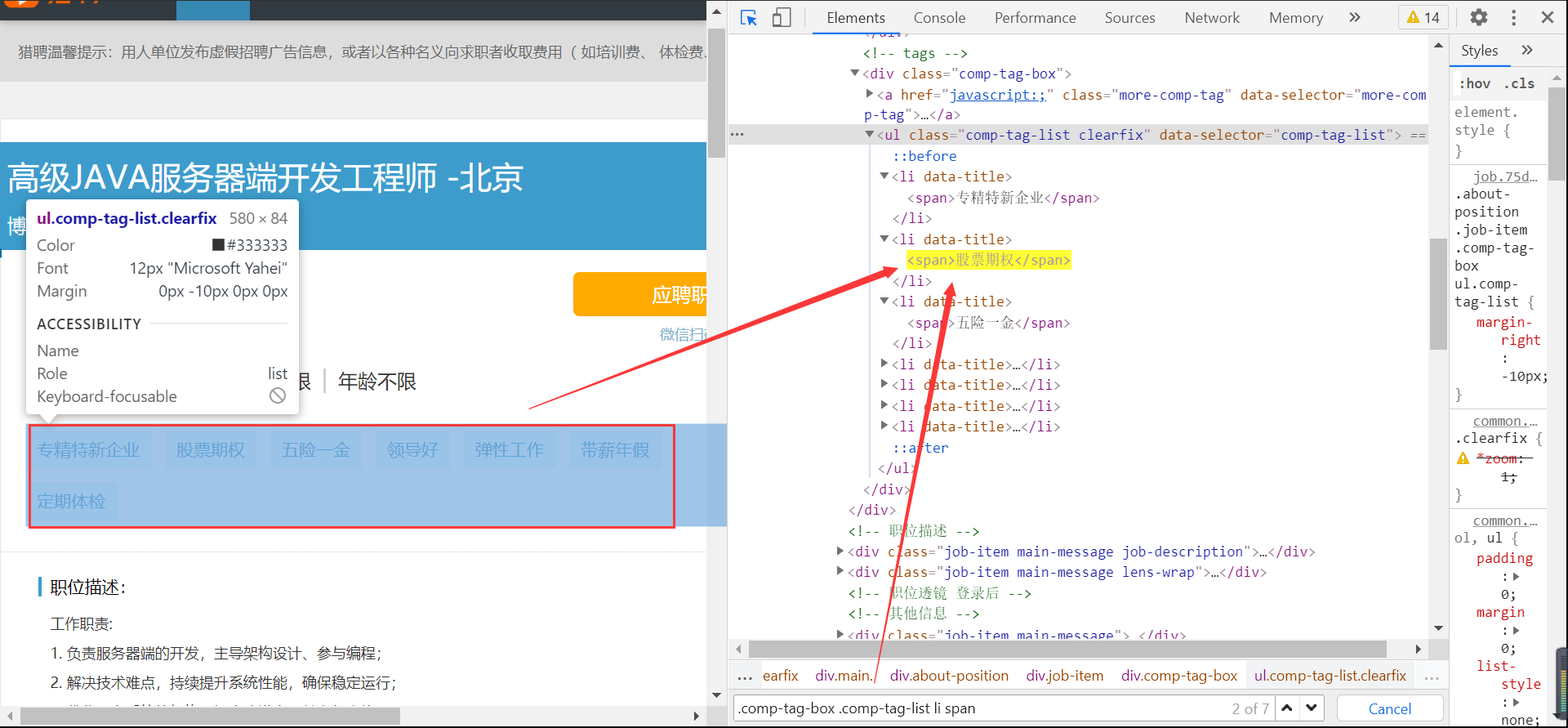Click the ellipsis beside selected ul row

737,135
